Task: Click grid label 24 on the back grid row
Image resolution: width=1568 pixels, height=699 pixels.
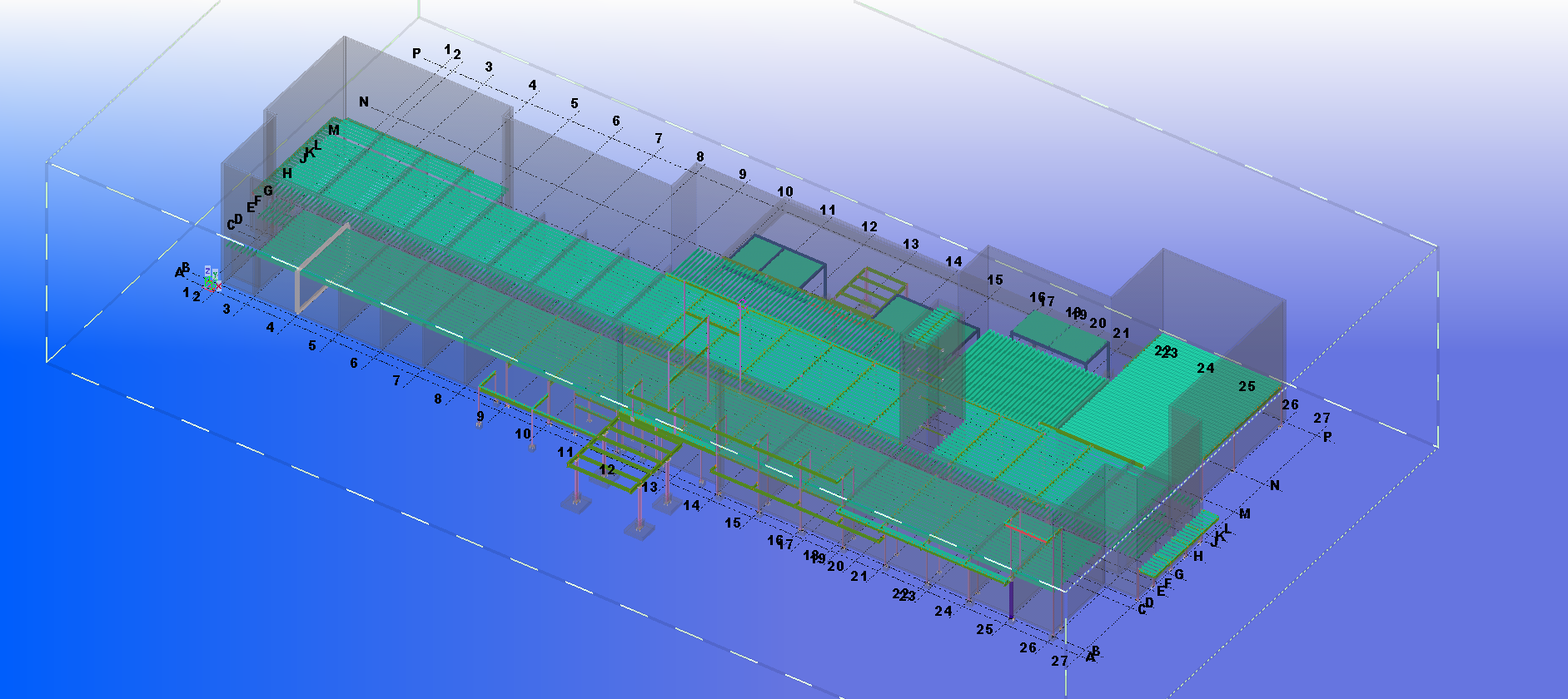Action: point(1205,368)
